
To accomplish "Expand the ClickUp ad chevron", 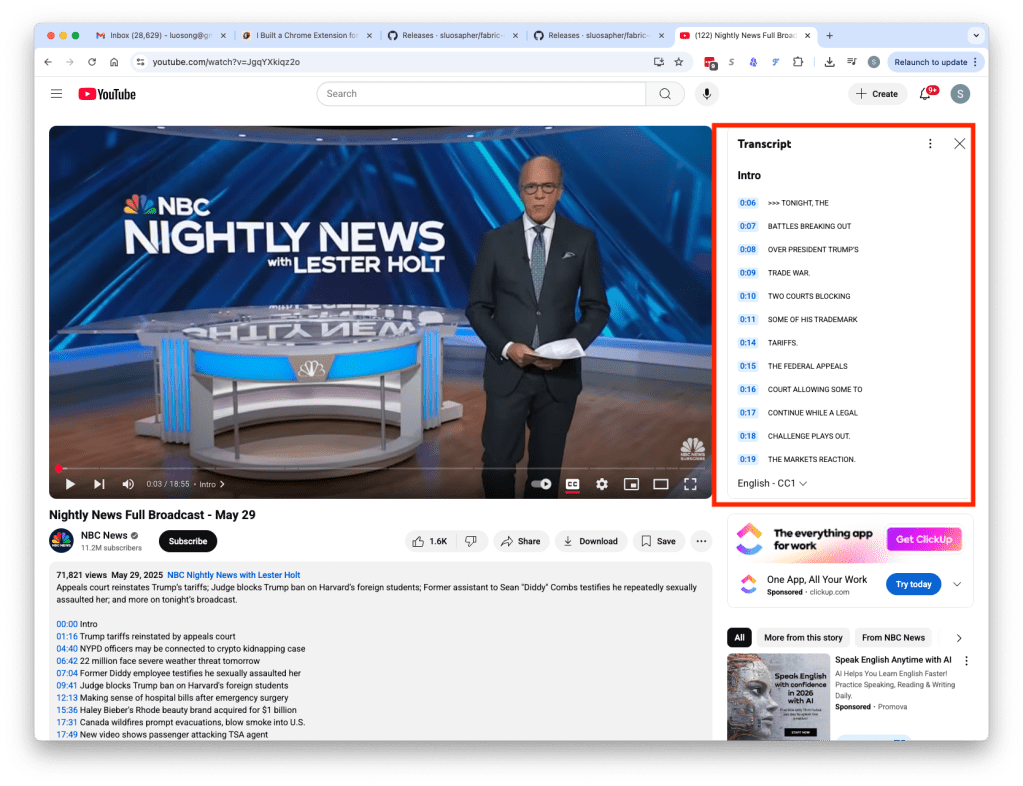I will (957, 584).
